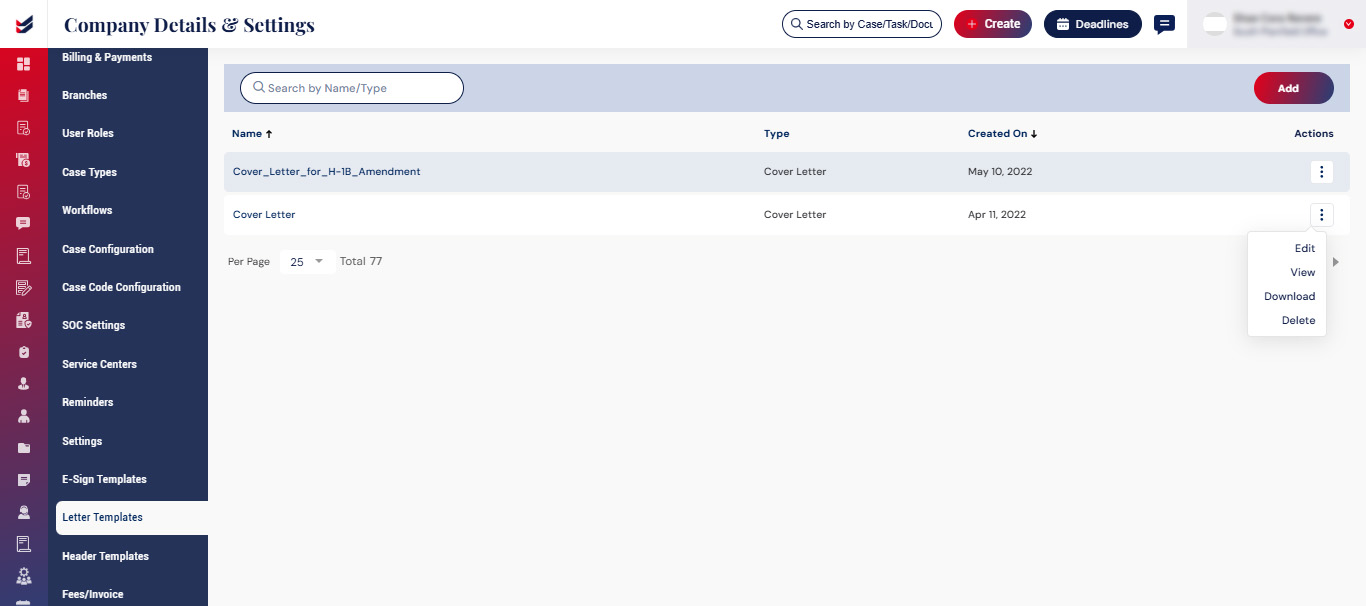Focus the Search by Name/Type field
This screenshot has width=1366, height=606.
tap(352, 88)
